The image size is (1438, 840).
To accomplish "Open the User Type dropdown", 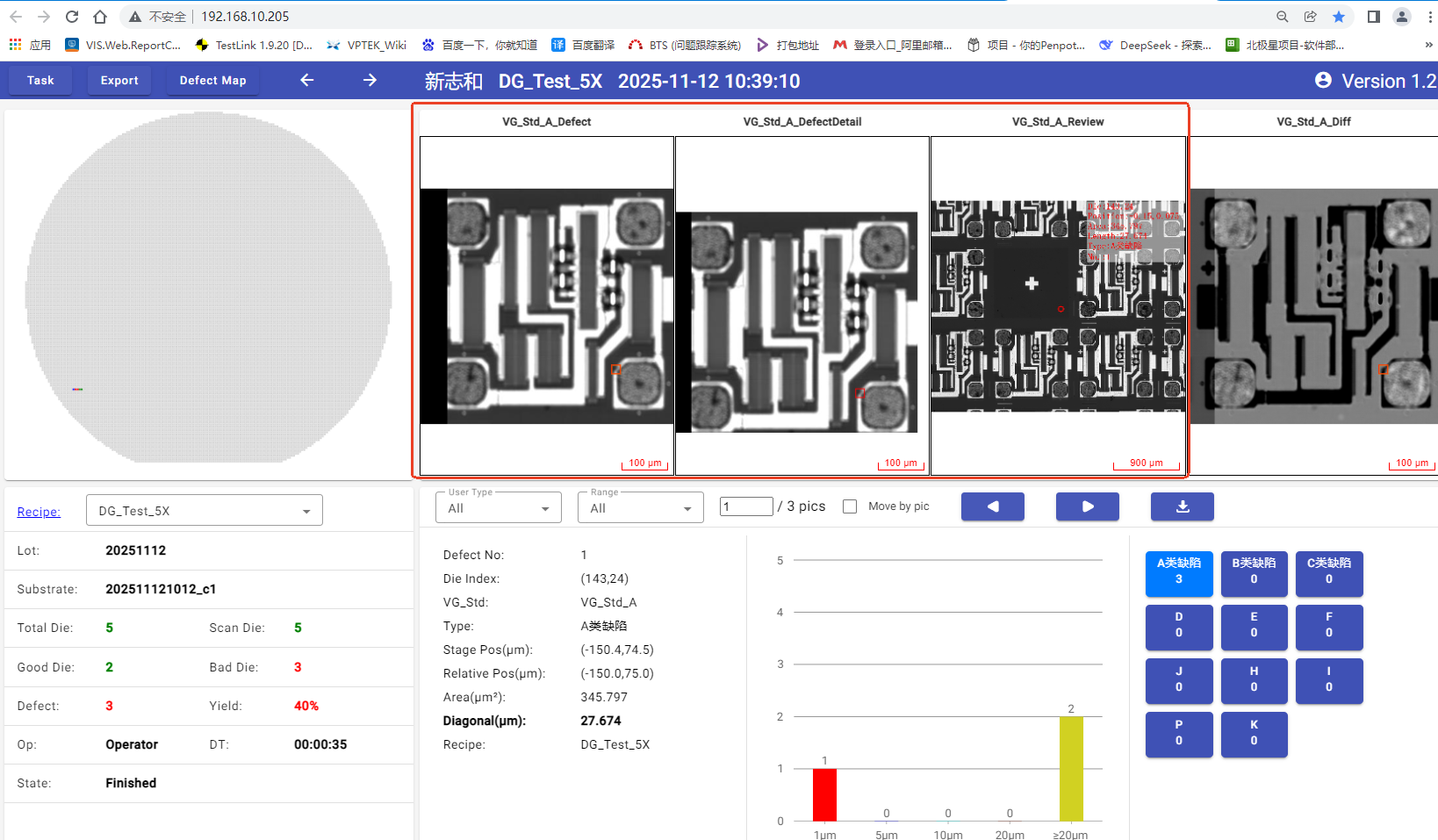I will coord(498,508).
